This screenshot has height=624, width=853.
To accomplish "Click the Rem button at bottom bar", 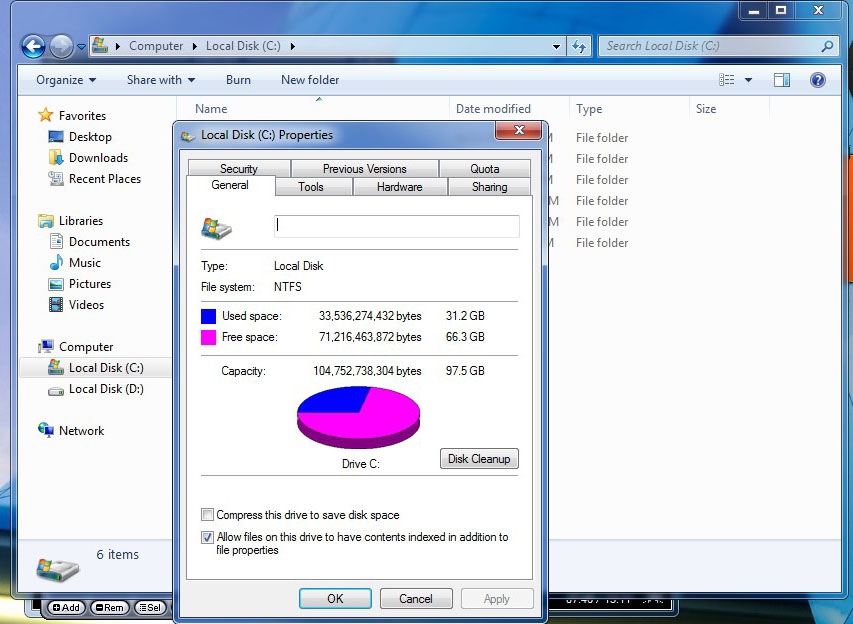I will click(x=109, y=608).
